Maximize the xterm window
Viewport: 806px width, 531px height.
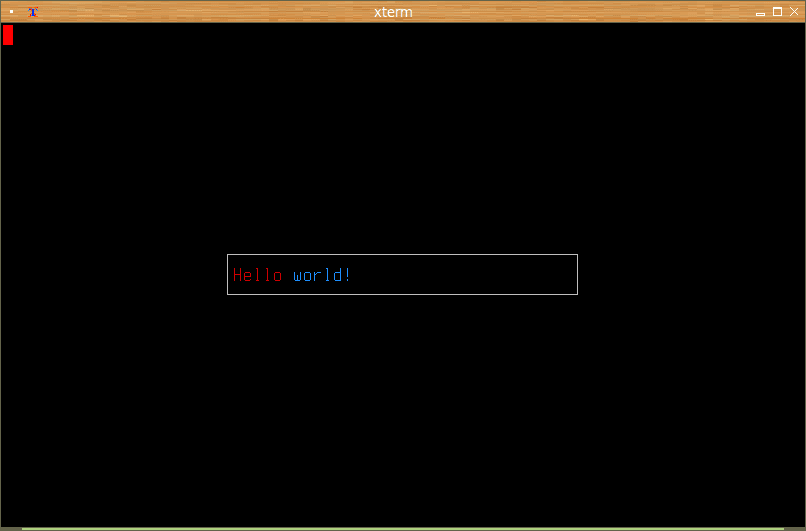click(777, 11)
